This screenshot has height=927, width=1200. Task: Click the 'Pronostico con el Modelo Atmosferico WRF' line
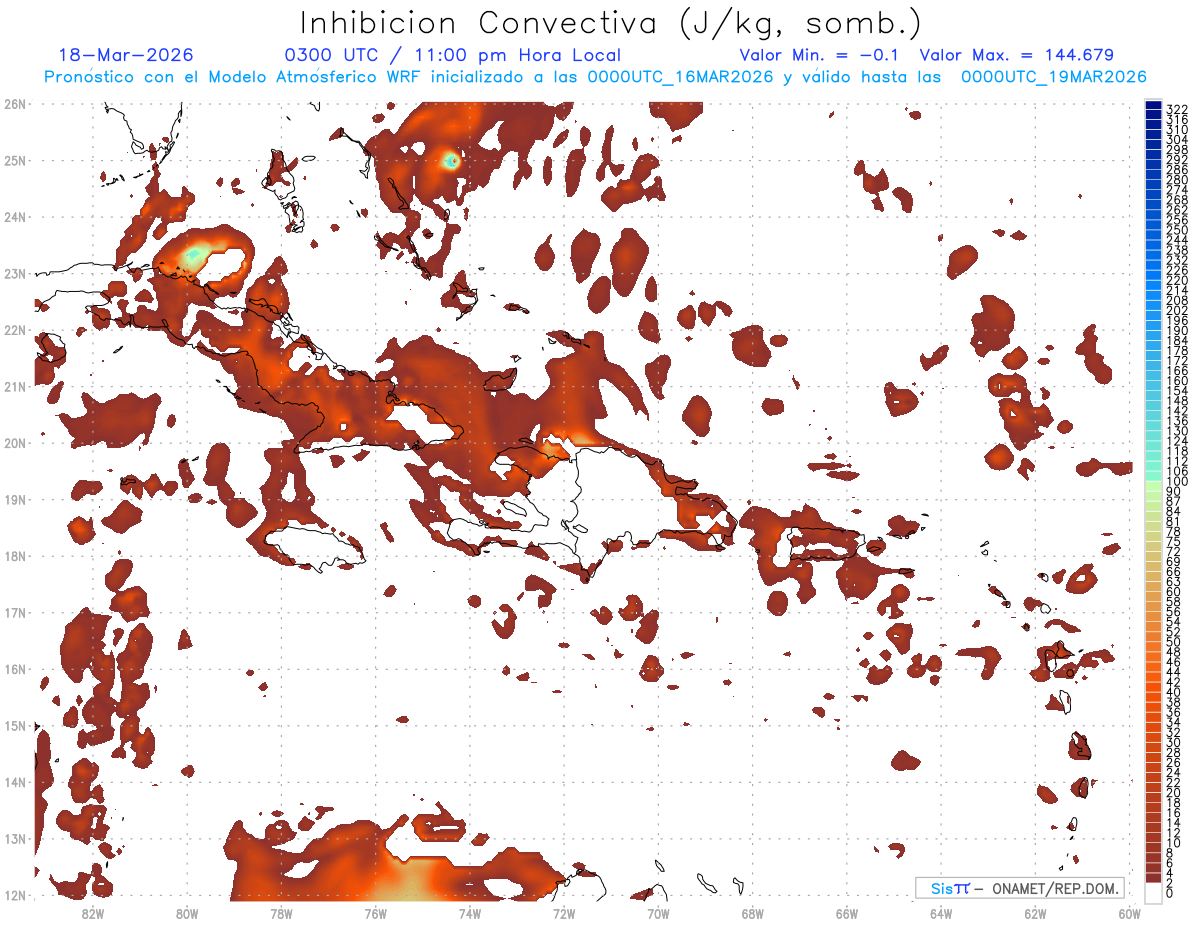point(595,77)
